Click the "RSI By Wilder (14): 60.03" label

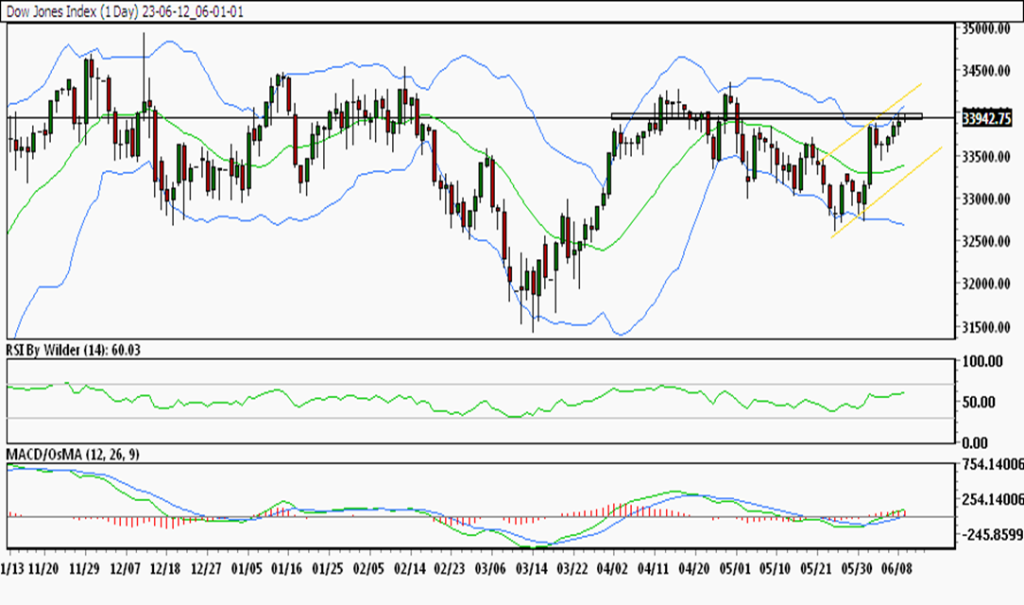[x=73, y=350]
